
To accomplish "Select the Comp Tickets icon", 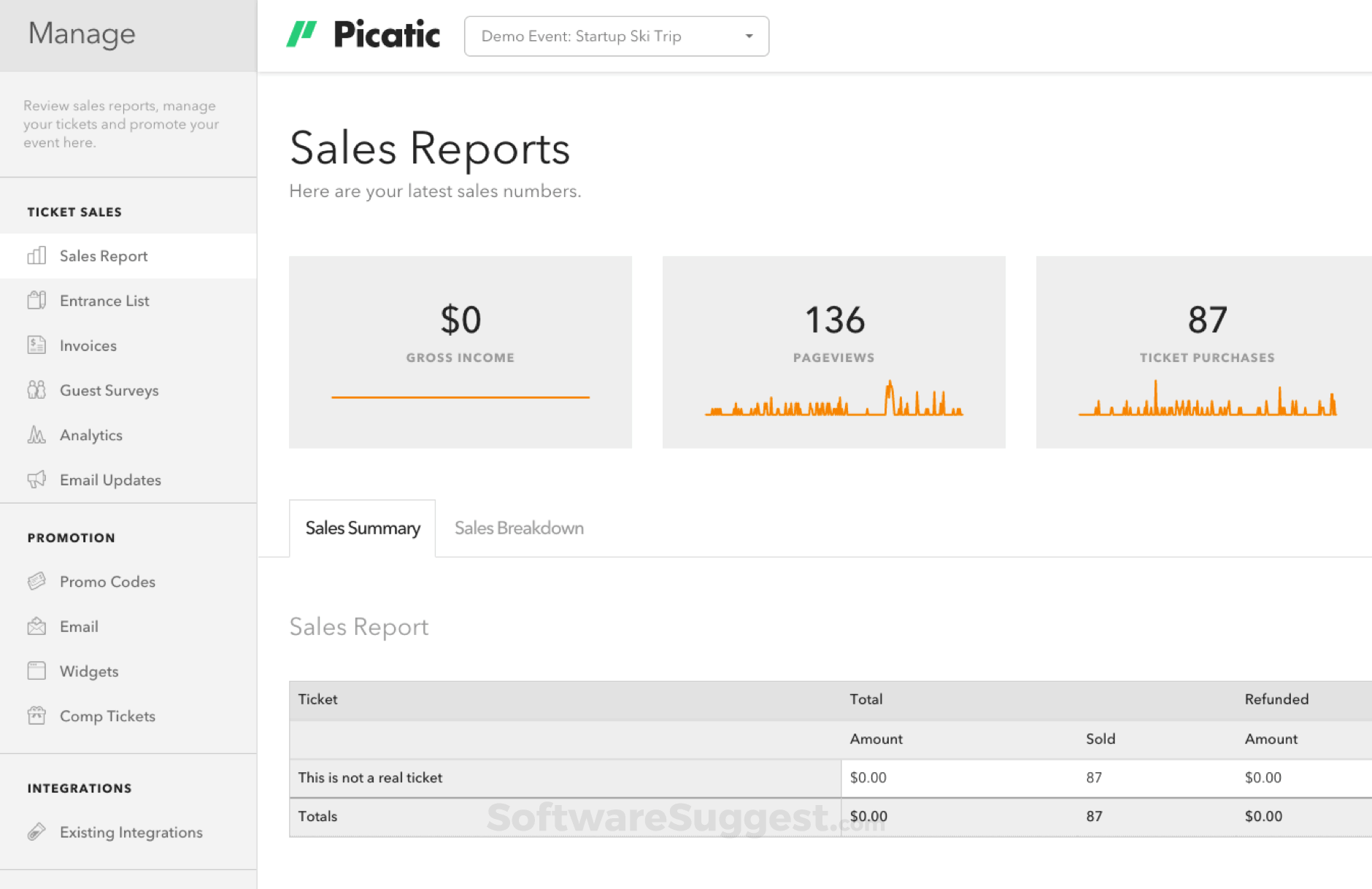I will (36, 716).
